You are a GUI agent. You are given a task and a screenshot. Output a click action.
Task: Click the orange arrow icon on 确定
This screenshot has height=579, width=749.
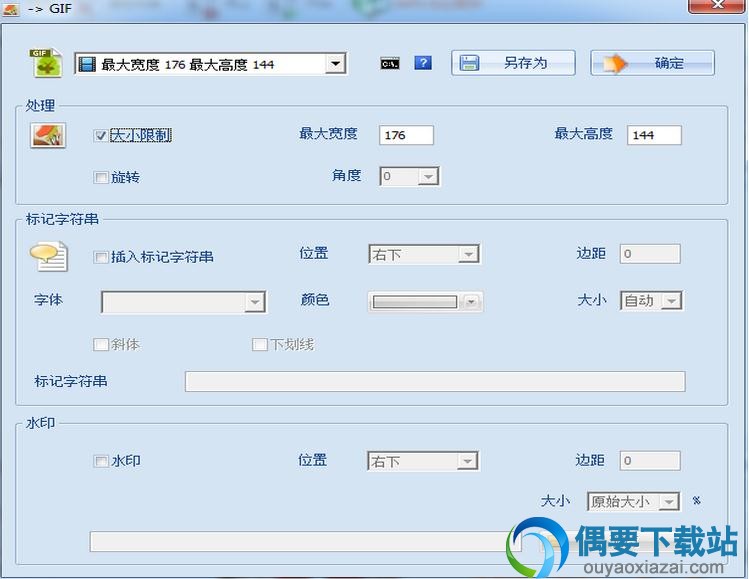[x=613, y=64]
